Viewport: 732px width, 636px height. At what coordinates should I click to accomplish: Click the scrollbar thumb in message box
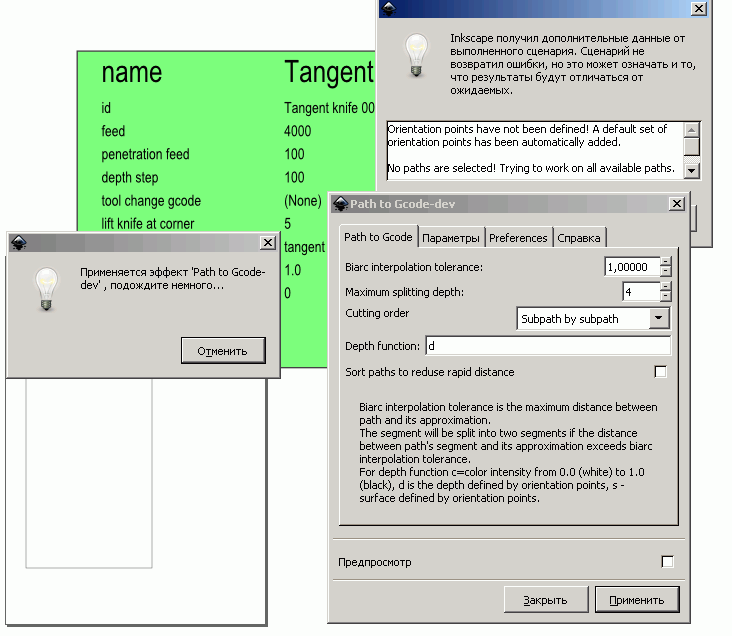click(x=691, y=147)
